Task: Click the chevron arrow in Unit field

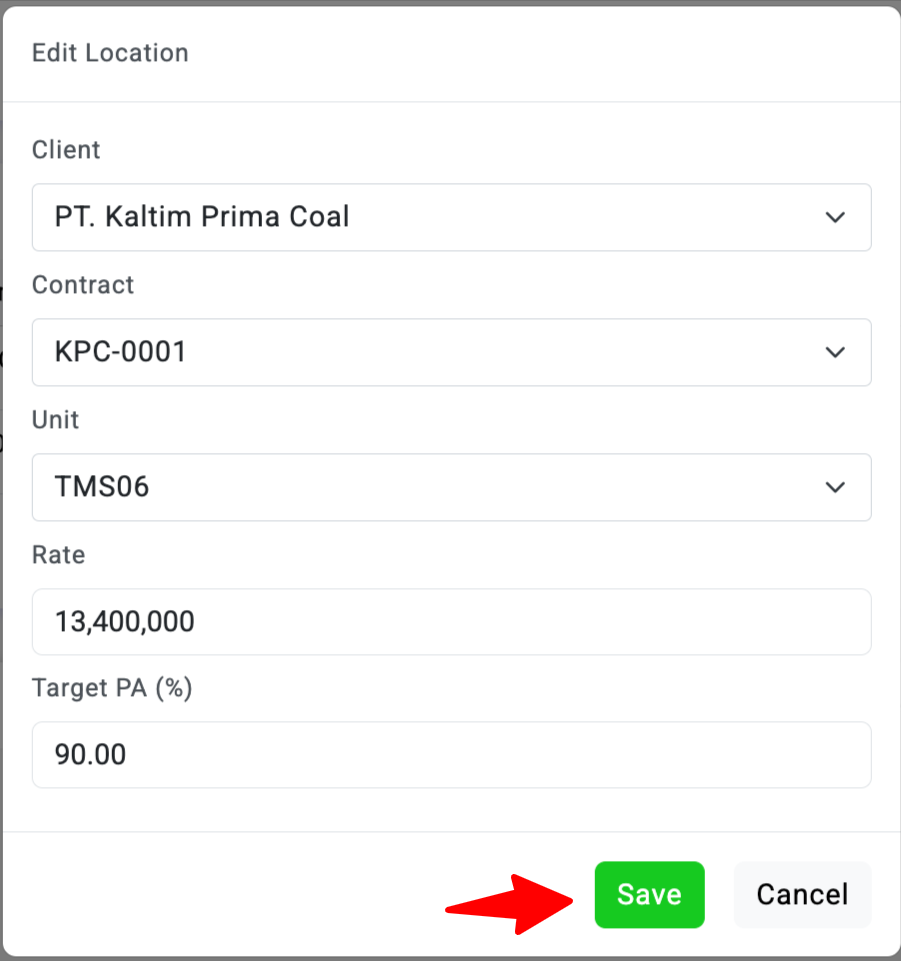Action: pos(835,487)
